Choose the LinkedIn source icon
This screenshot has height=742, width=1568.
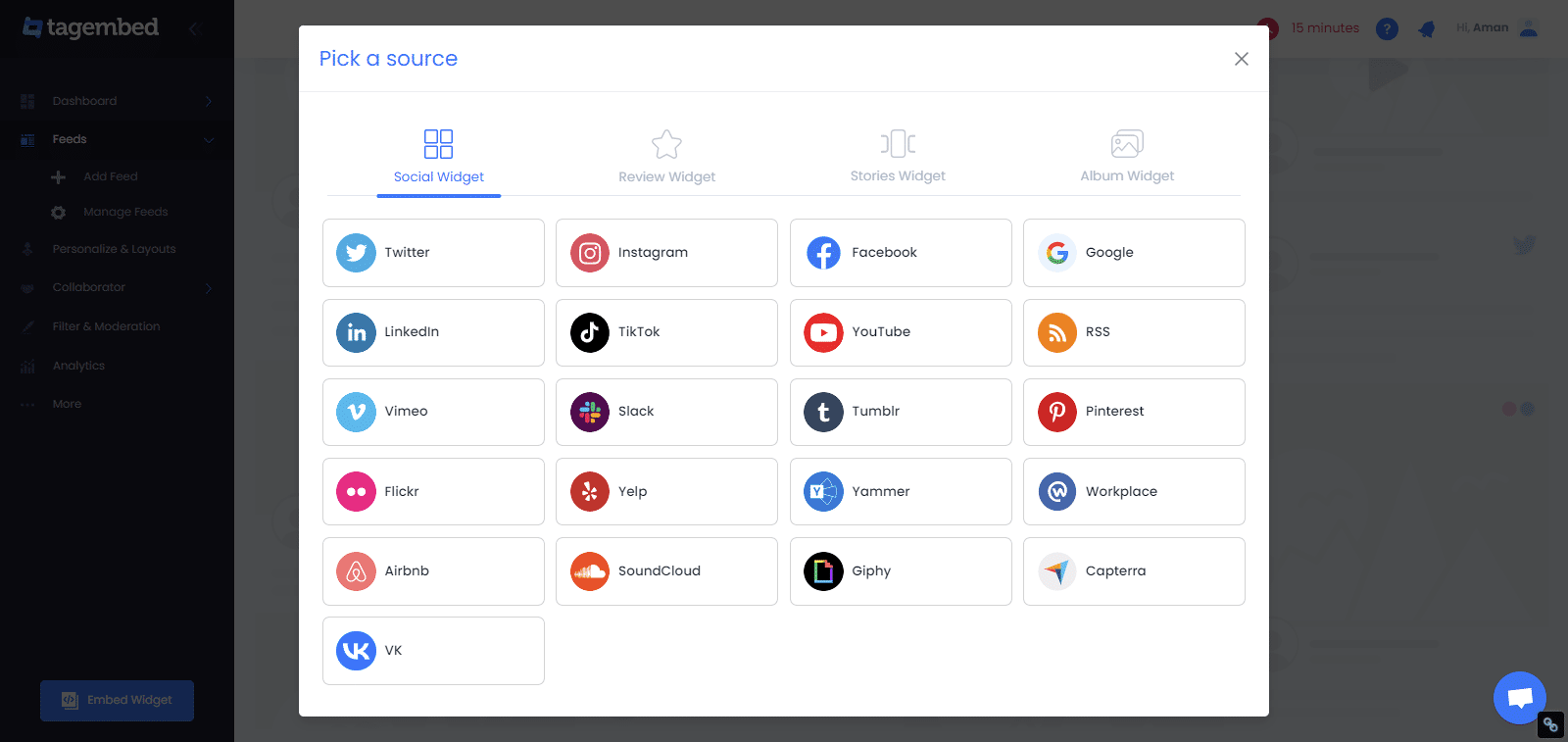356,332
